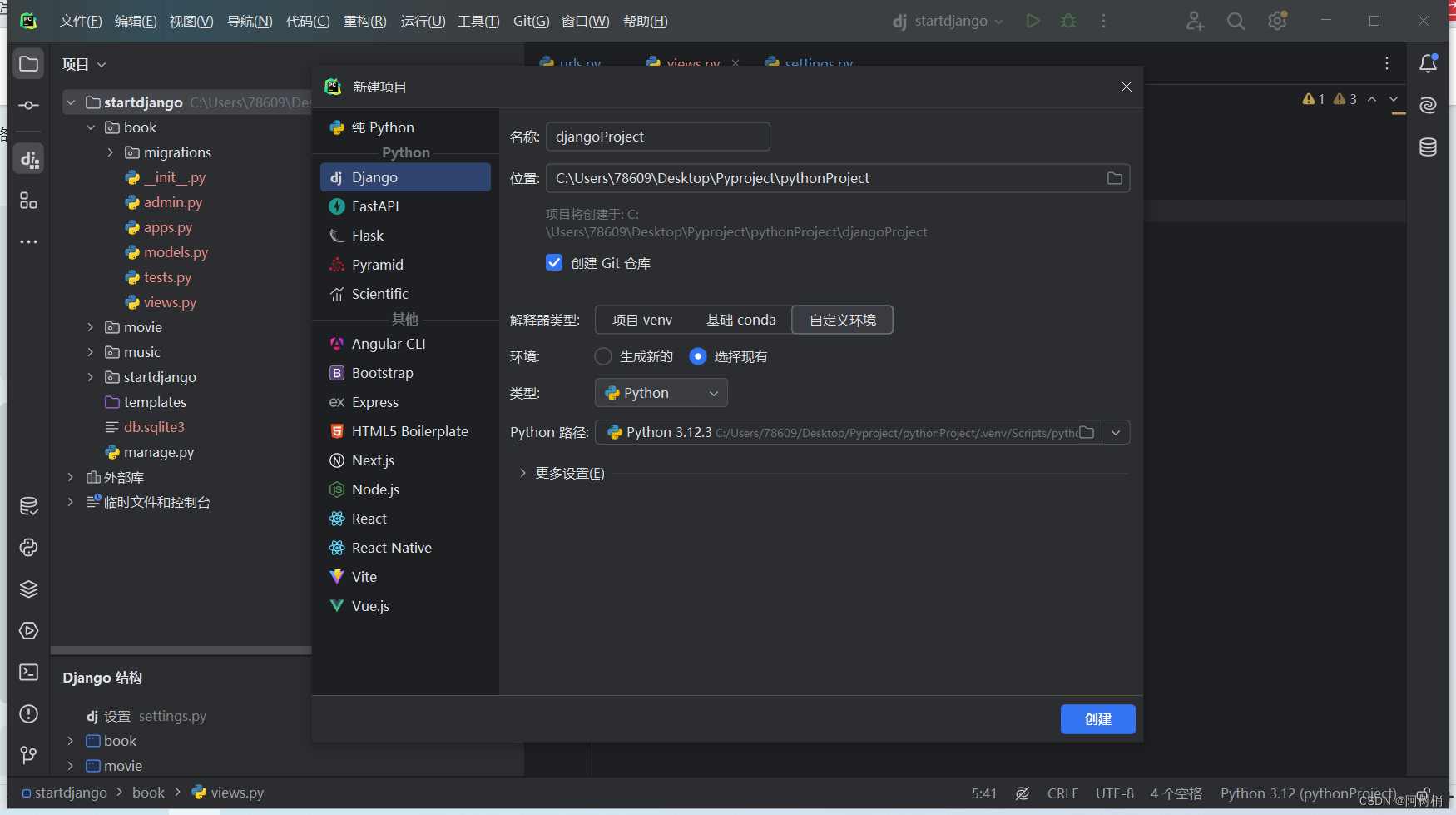Click the UTF-8 encoding indicator
Image resolution: width=1456 pixels, height=815 pixels.
tap(1115, 793)
